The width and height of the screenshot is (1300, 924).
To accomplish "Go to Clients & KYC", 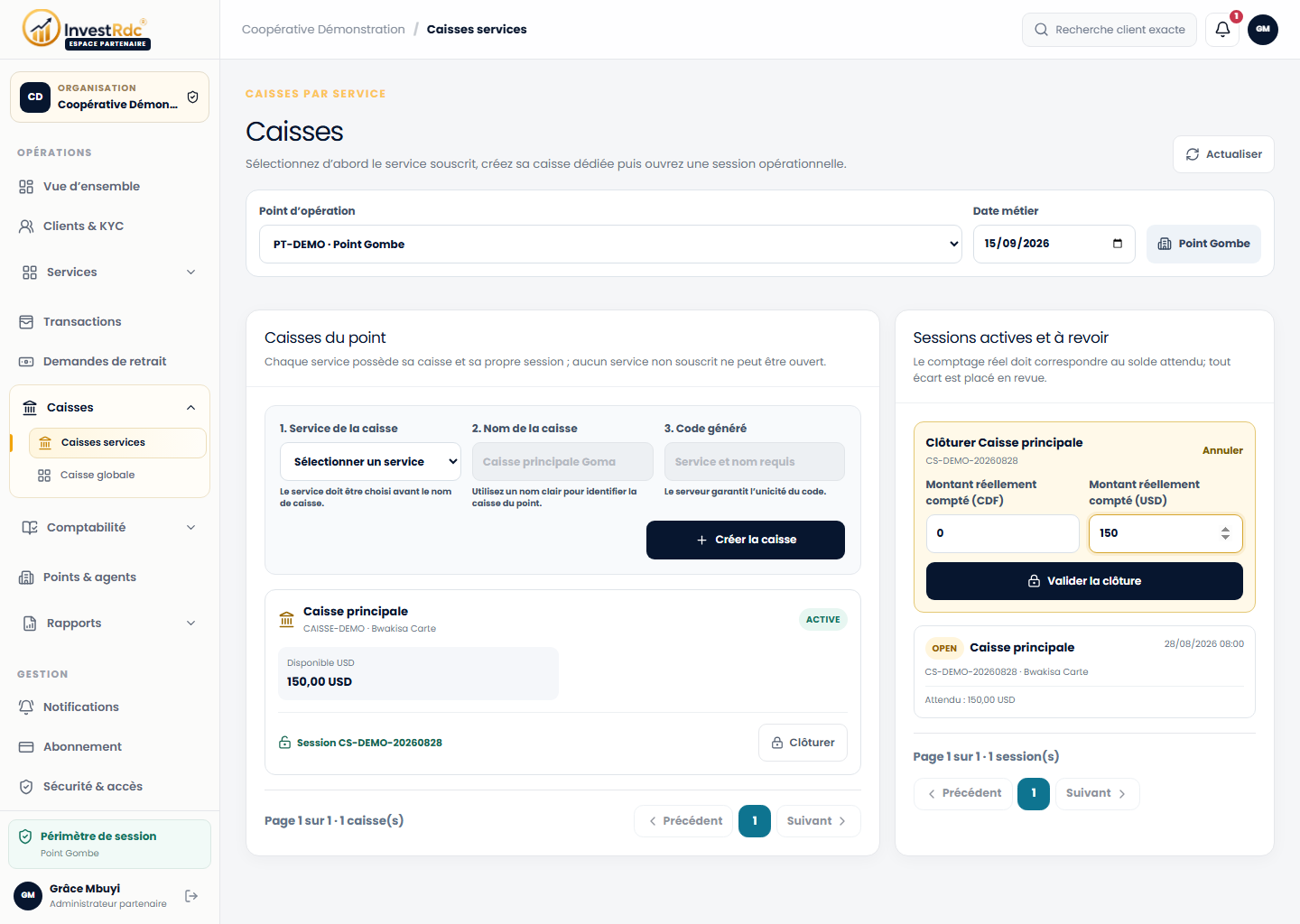I will [x=109, y=226].
